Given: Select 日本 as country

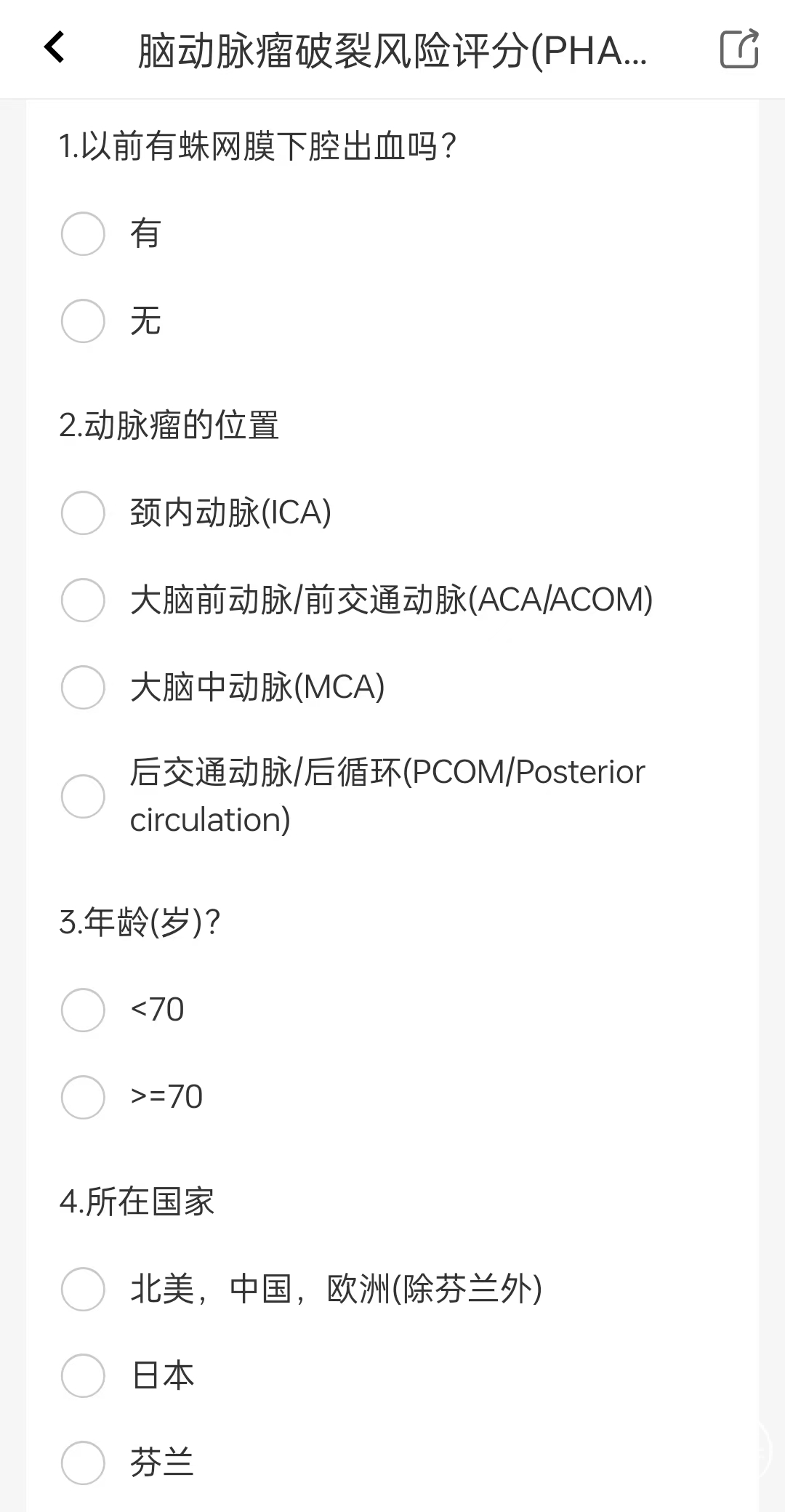Looking at the screenshot, I should coord(83,1376).
